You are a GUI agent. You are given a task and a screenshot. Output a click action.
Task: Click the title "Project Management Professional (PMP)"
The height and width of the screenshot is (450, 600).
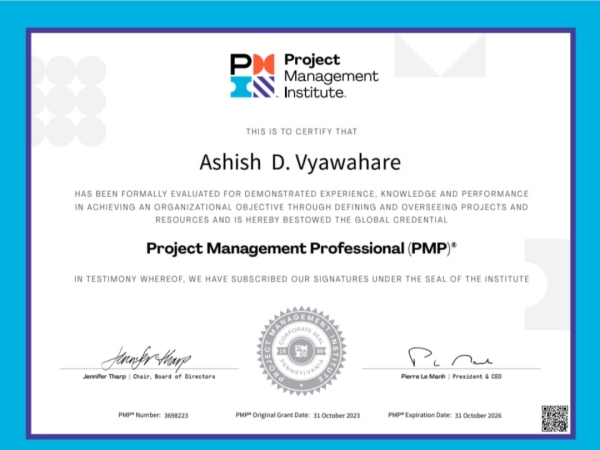tap(301, 249)
